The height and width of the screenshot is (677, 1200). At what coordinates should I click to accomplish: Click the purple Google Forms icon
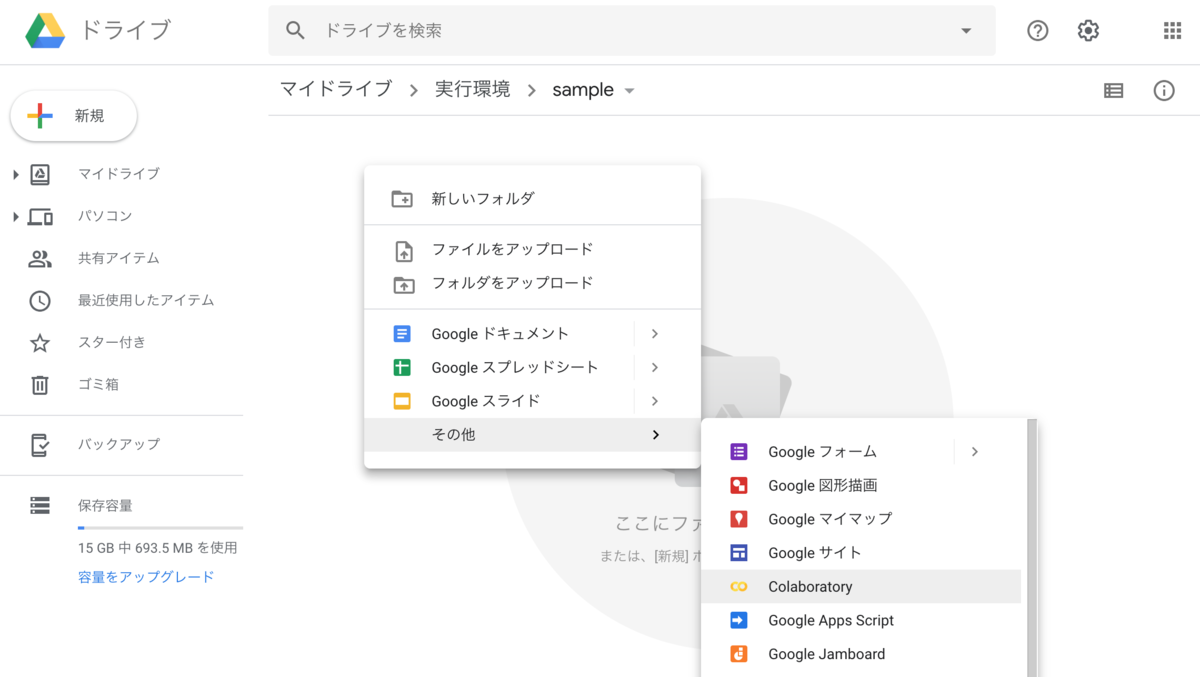coord(739,452)
